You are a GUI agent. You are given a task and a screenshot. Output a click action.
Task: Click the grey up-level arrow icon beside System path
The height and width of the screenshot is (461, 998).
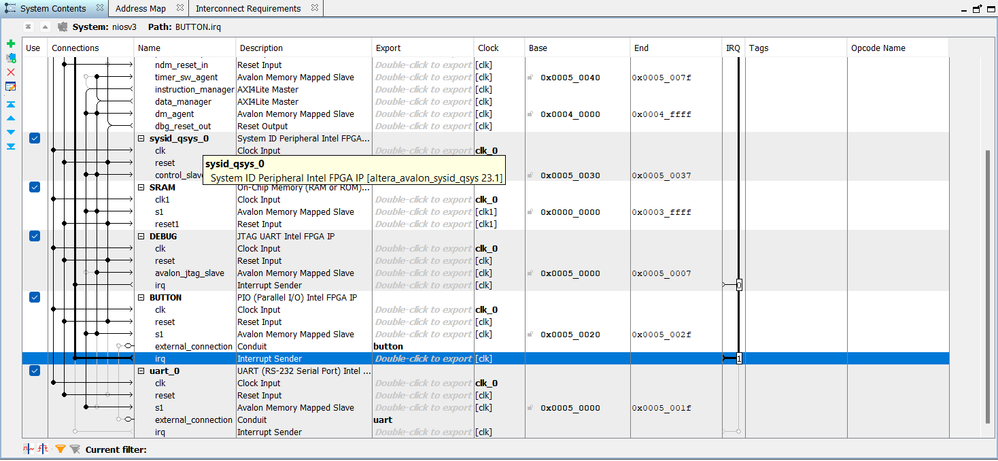point(45,27)
